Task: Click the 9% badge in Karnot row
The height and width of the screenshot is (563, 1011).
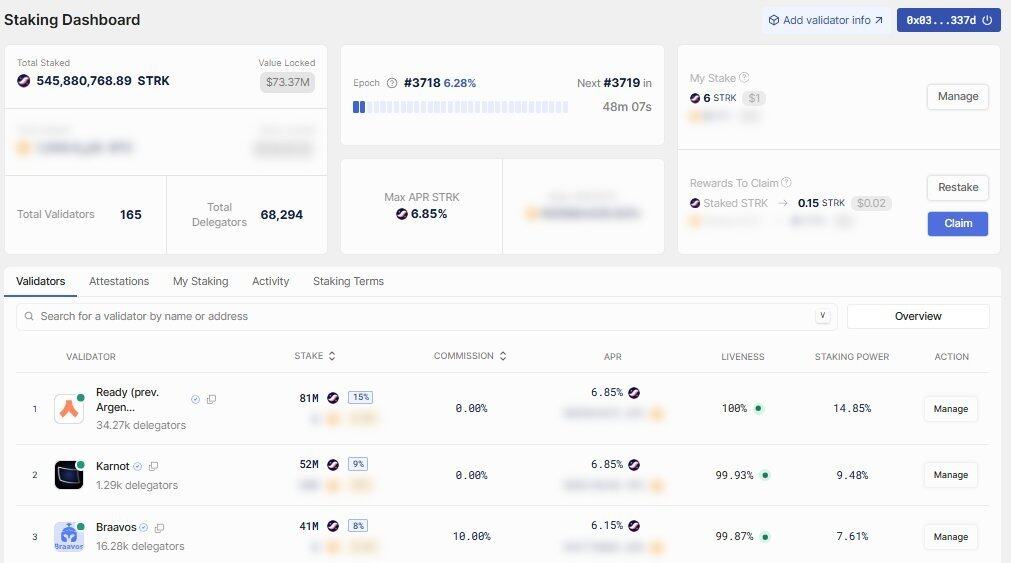Action: pyautogui.click(x=358, y=464)
